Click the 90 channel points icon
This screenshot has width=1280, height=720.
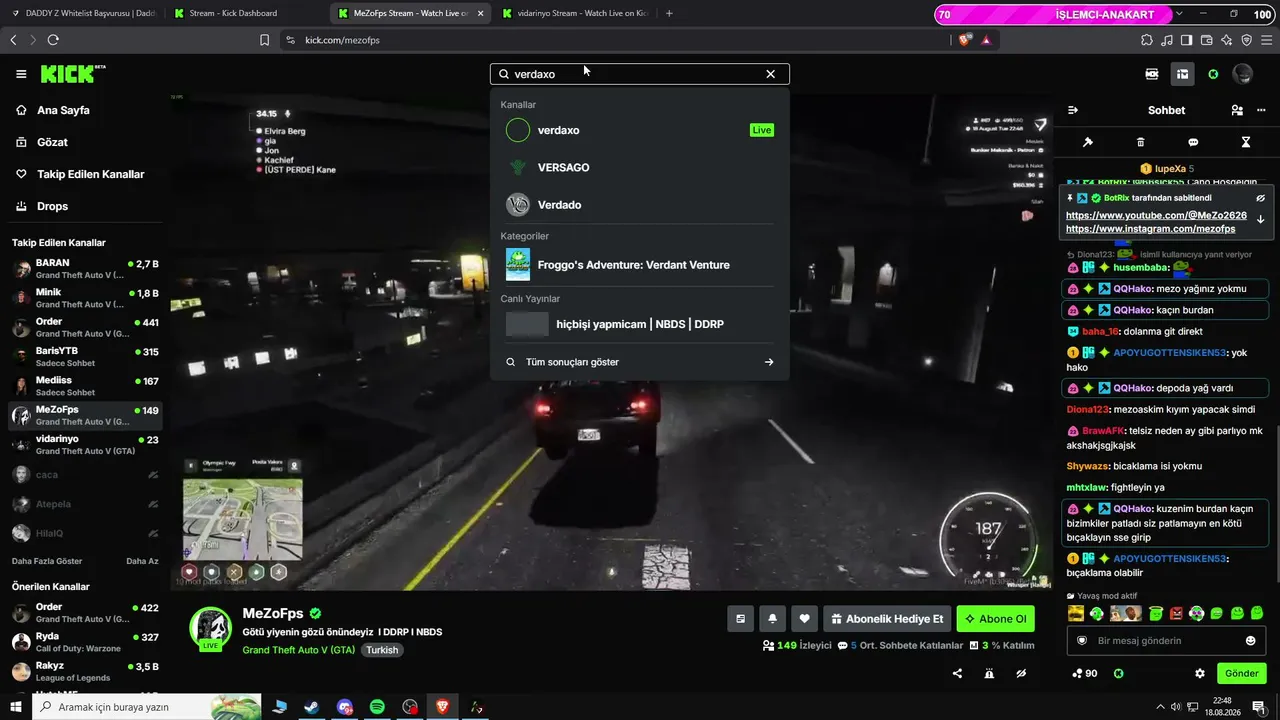tap(1084, 673)
